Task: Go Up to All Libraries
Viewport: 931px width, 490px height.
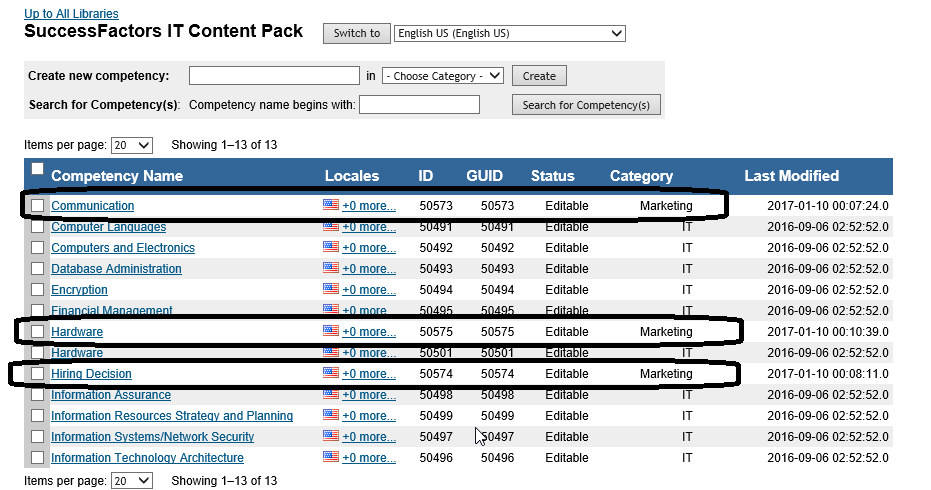Action: [71, 13]
